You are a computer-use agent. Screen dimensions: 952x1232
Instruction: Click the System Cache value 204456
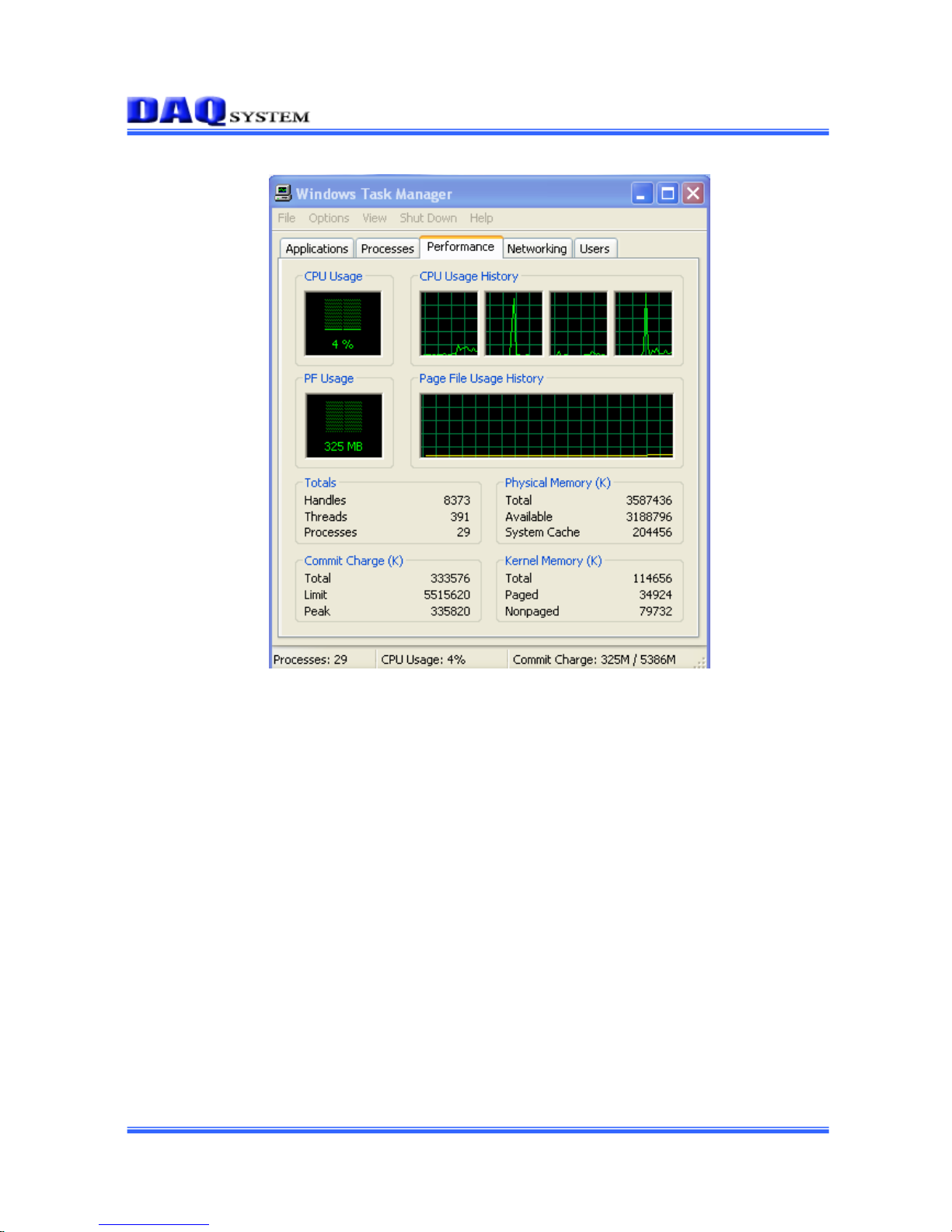(652, 532)
